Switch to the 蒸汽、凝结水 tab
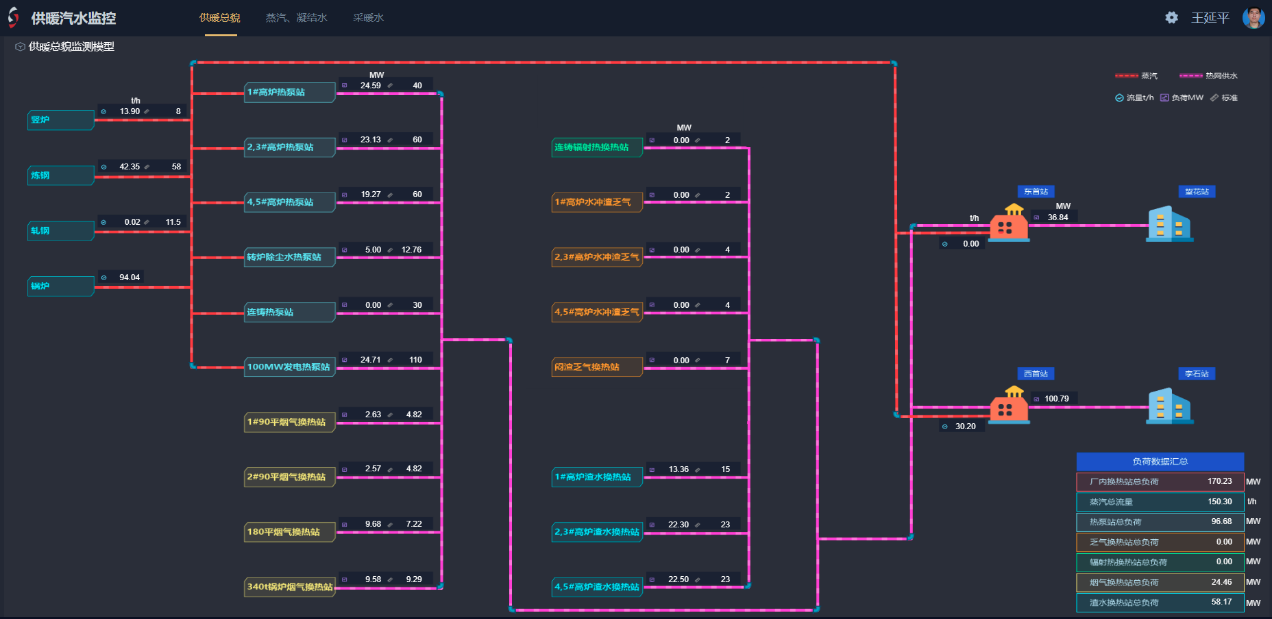Screen dimensions: 1272x619 (x=296, y=18)
